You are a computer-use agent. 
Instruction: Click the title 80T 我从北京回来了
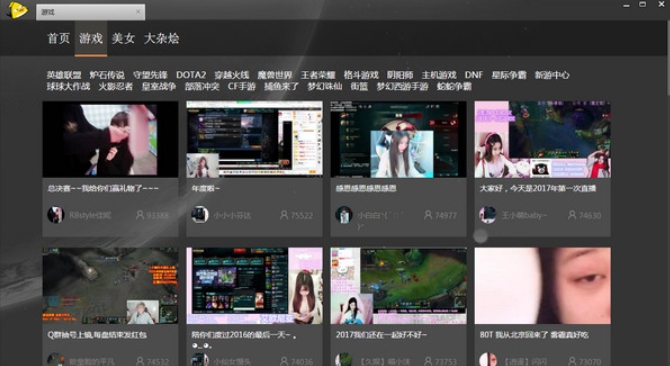point(534,335)
